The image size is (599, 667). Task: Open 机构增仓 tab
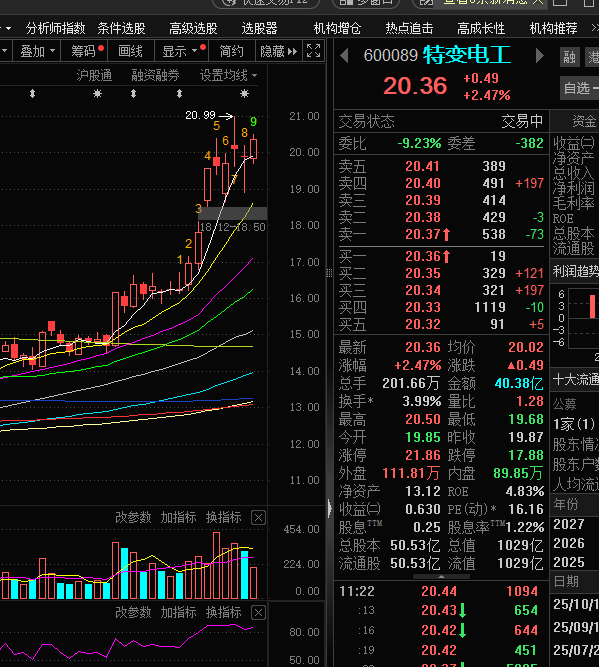pyautogui.click(x=337, y=28)
